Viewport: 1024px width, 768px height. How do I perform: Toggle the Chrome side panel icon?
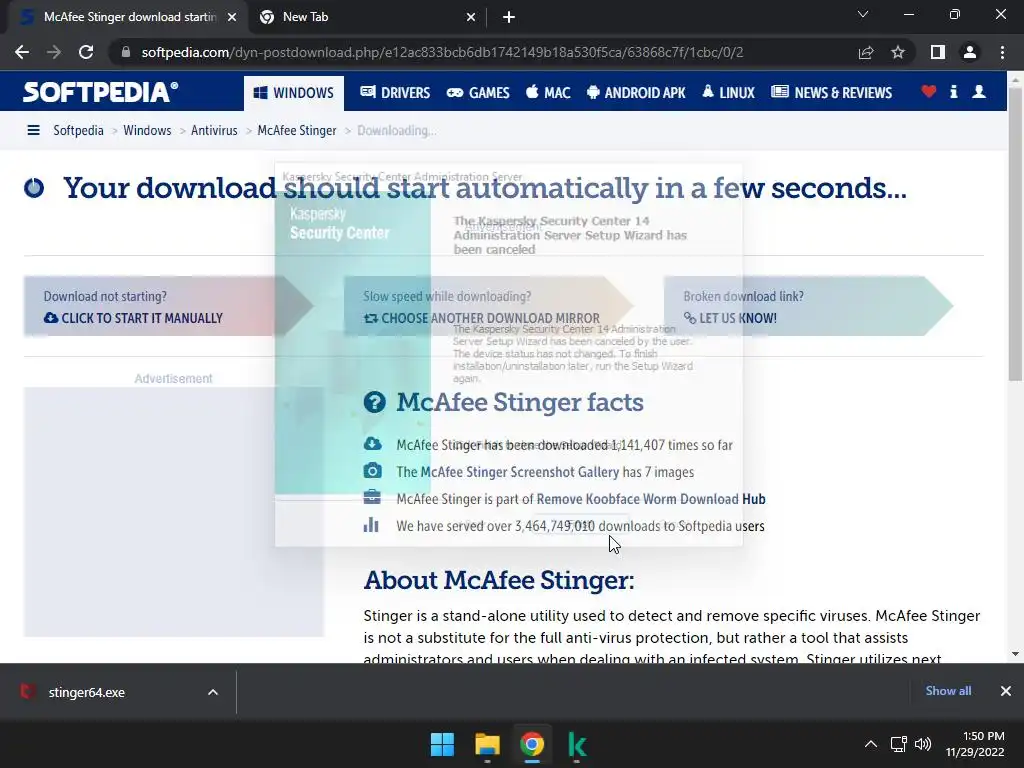click(x=938, y=52)
